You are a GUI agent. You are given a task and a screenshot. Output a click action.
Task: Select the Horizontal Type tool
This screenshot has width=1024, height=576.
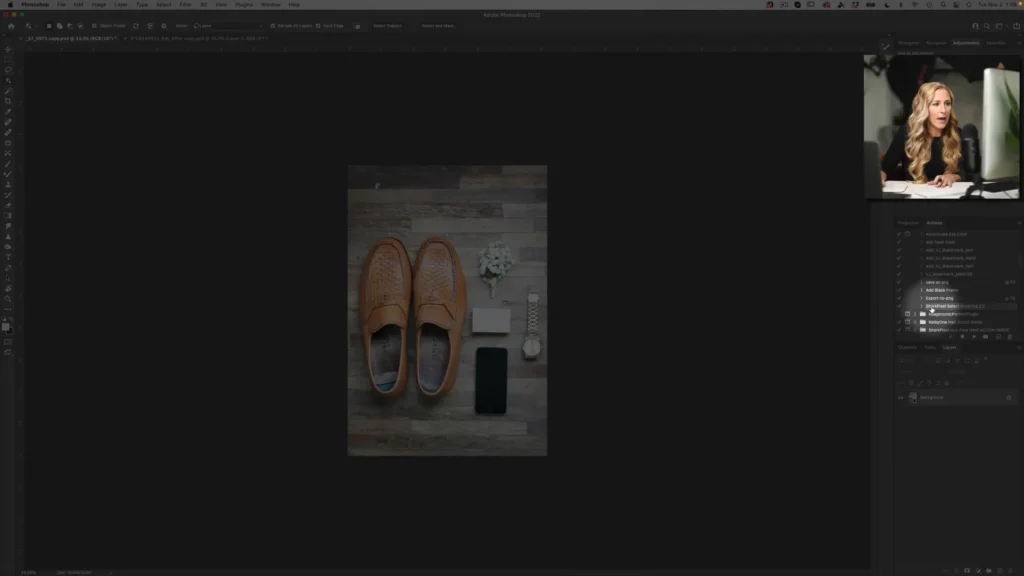pyautogui.click(x=8, y=257)
